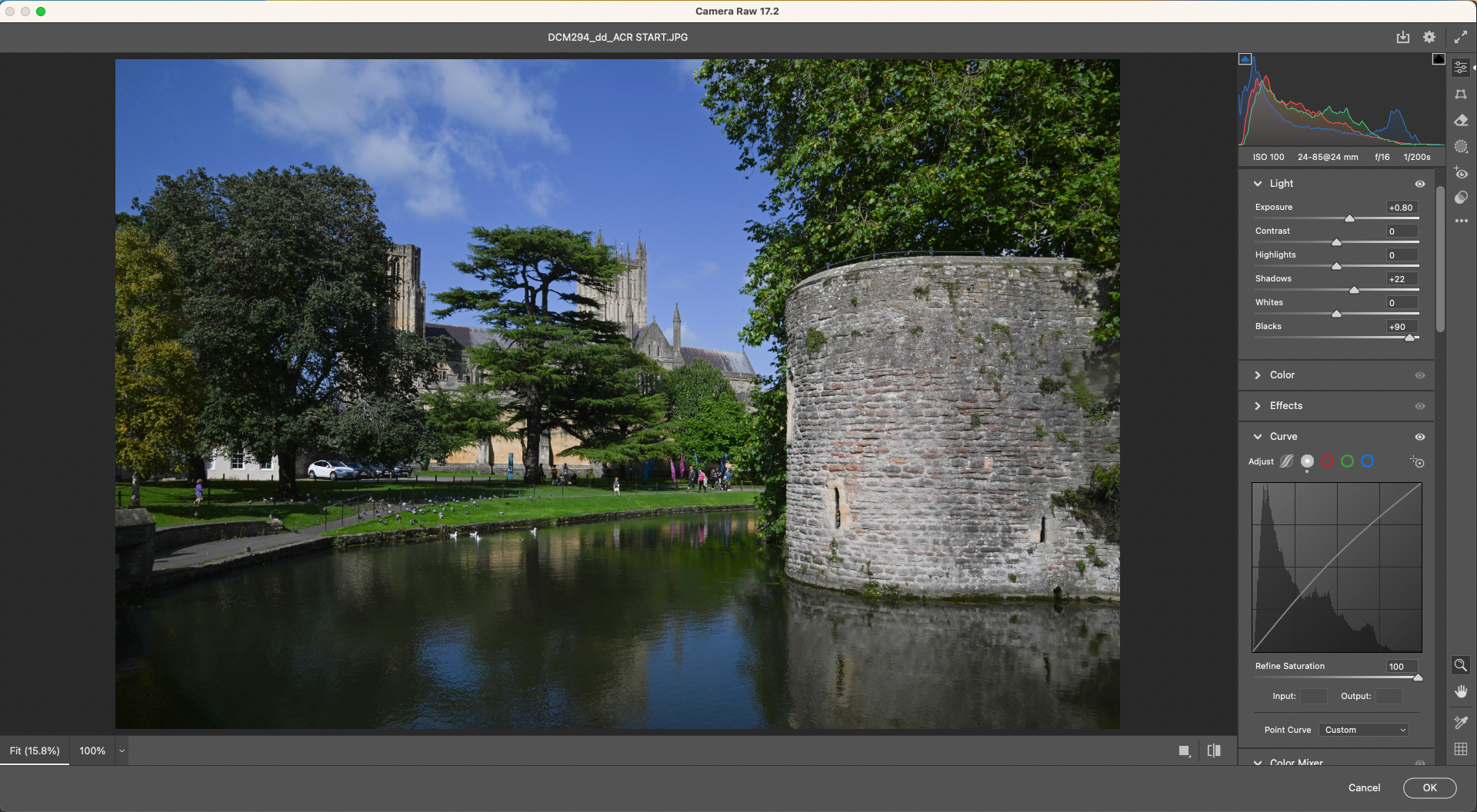Toggle the color sampler eyedropper tool
Viewport: 1477px width, 812px height.
[1461, 722]
